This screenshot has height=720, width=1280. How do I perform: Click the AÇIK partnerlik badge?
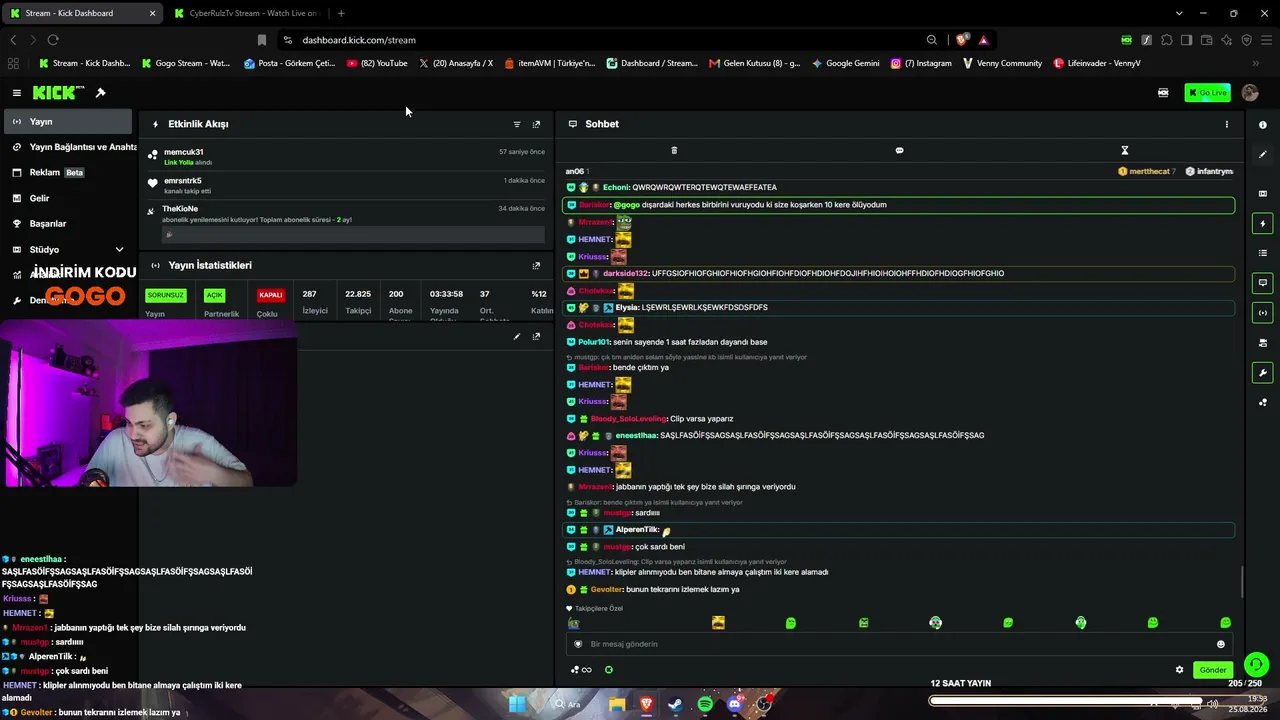[214, 295]
